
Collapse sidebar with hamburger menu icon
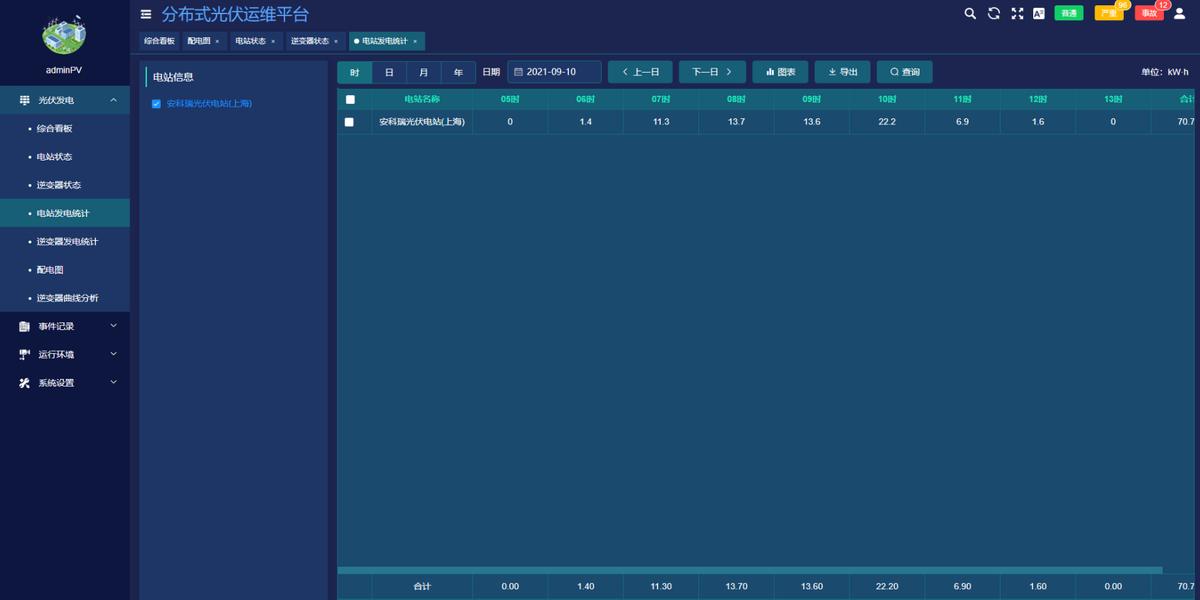click(146, 14)
